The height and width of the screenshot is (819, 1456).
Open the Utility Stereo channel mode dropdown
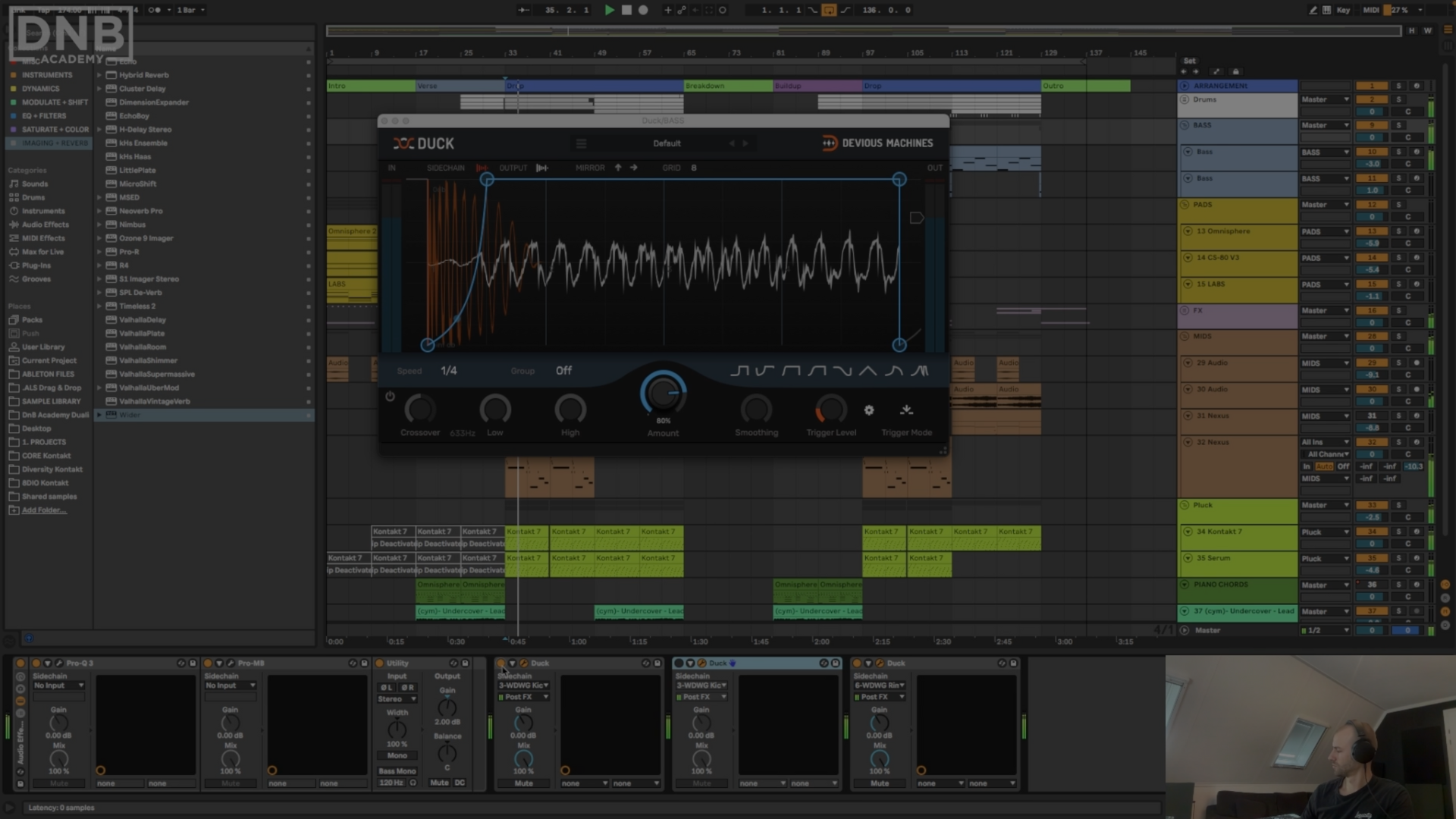coord(397,699)
